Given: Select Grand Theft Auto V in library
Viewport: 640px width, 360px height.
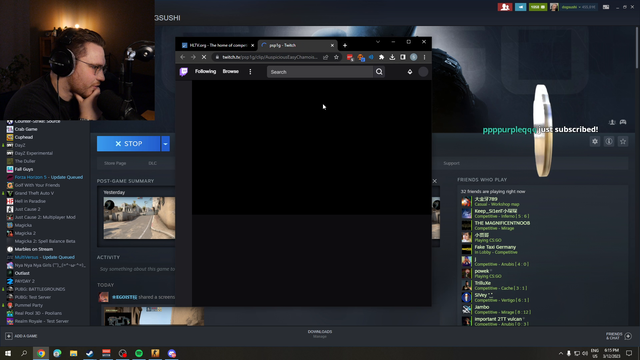Looking at the screenshot, I should coord(34,193).
